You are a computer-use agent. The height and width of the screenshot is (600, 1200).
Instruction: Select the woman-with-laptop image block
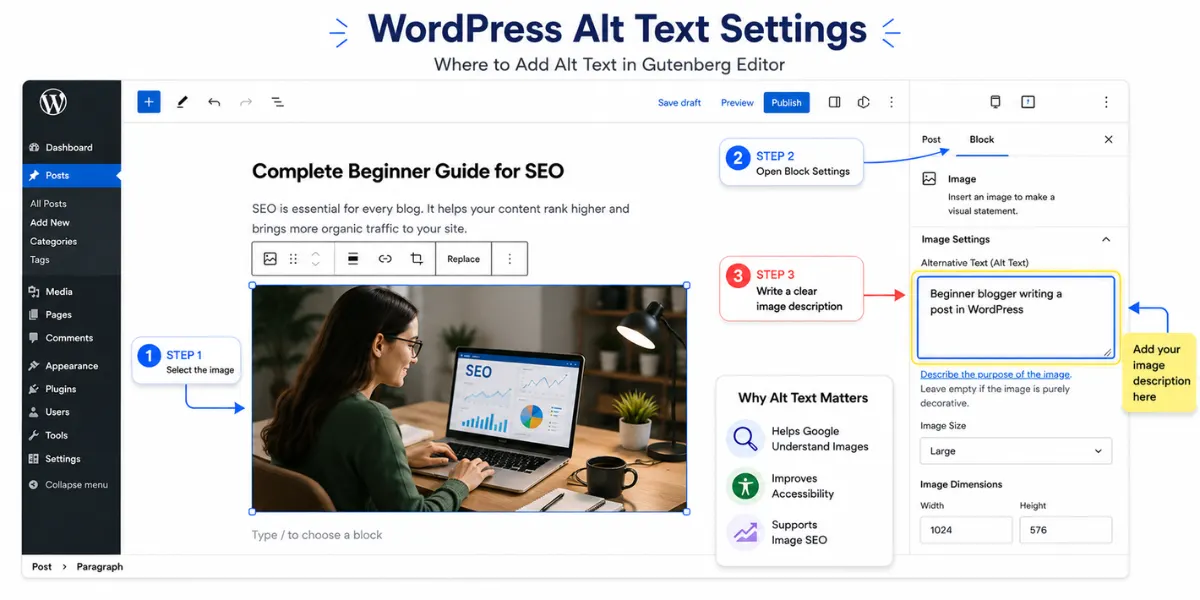[x=469, y=399]
